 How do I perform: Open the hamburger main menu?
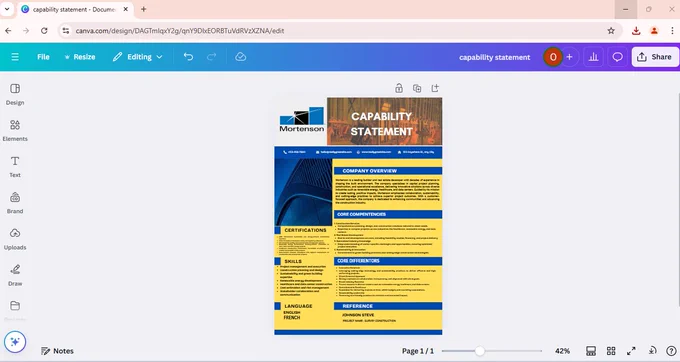(15, 57)
